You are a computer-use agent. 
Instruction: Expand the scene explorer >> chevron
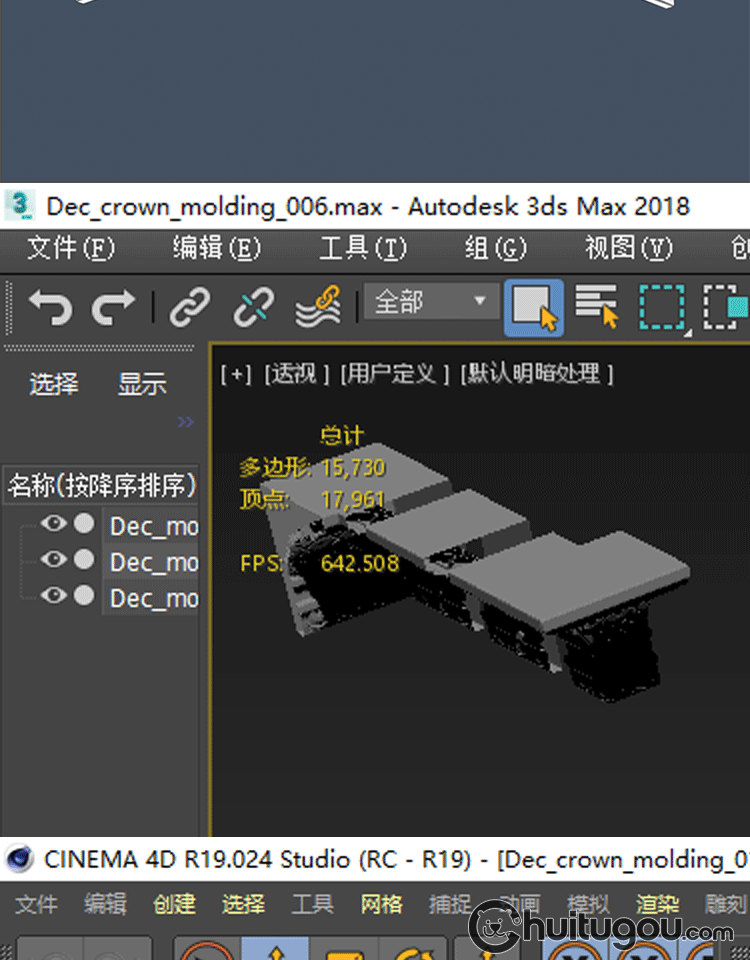pyautogui.click(x=186, y=422)
